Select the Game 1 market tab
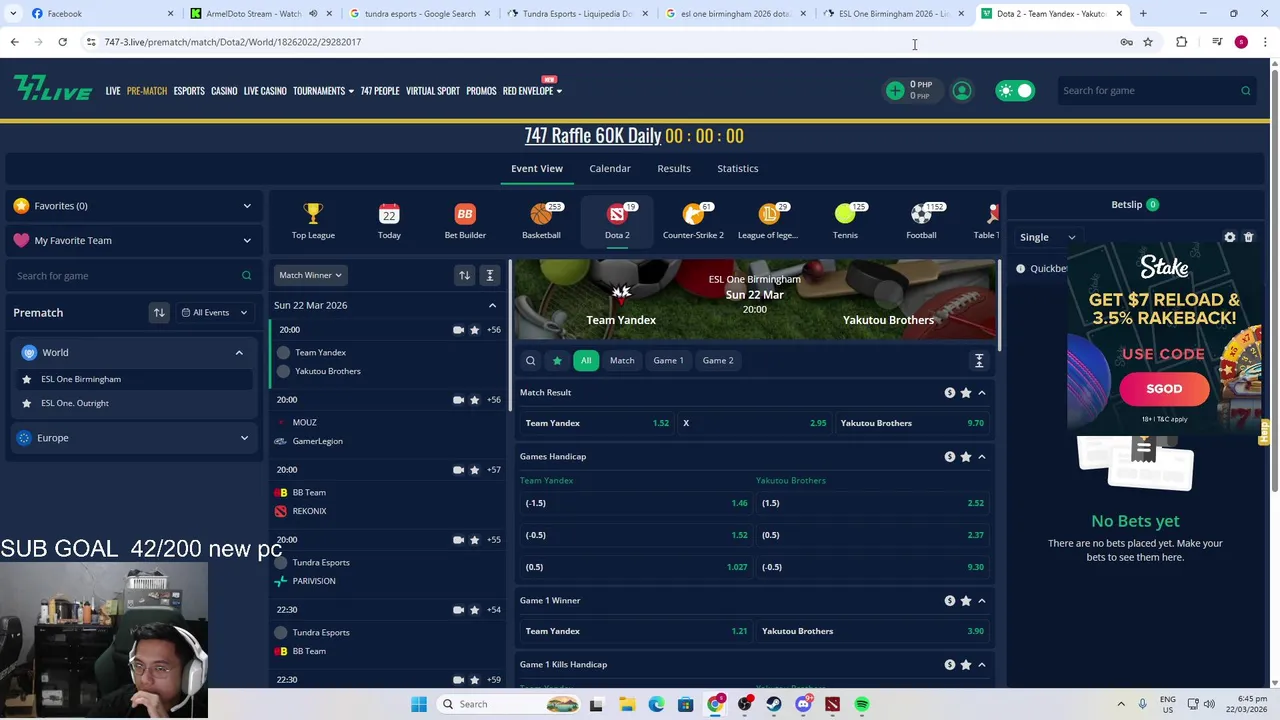Viewport: 1280px width, 720px height. [668, 361]
